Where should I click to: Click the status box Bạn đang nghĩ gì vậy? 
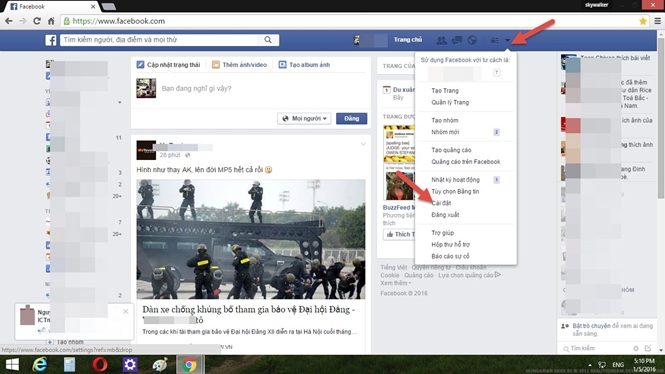pyautogui.click(x=196, y=89)
